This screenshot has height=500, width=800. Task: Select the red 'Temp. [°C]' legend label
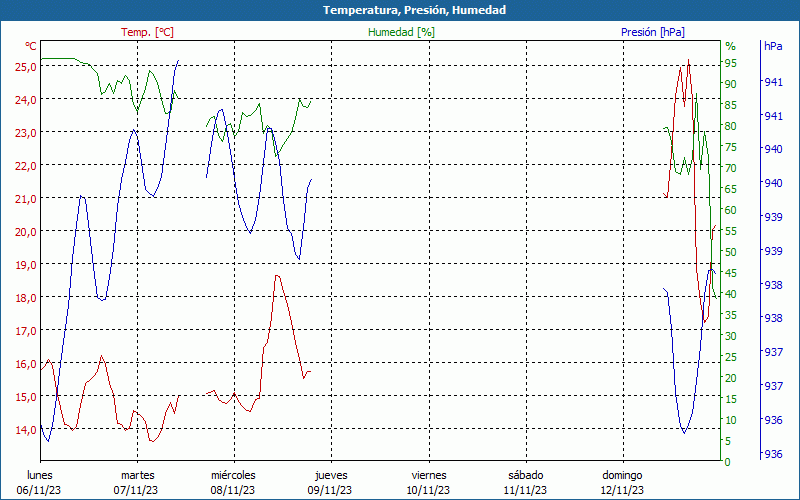point(147,32)
